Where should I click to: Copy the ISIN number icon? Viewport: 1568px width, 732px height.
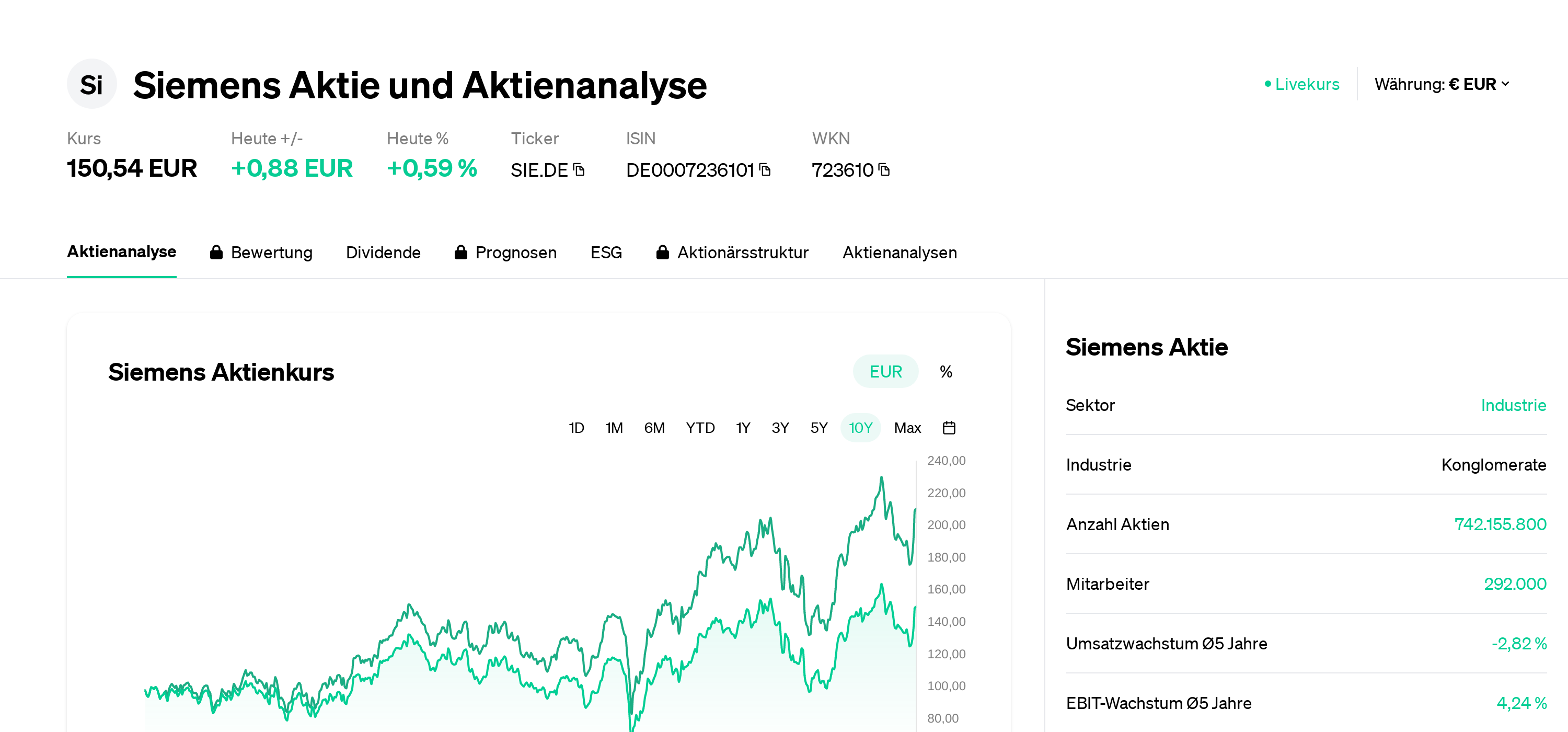[765, 170]
